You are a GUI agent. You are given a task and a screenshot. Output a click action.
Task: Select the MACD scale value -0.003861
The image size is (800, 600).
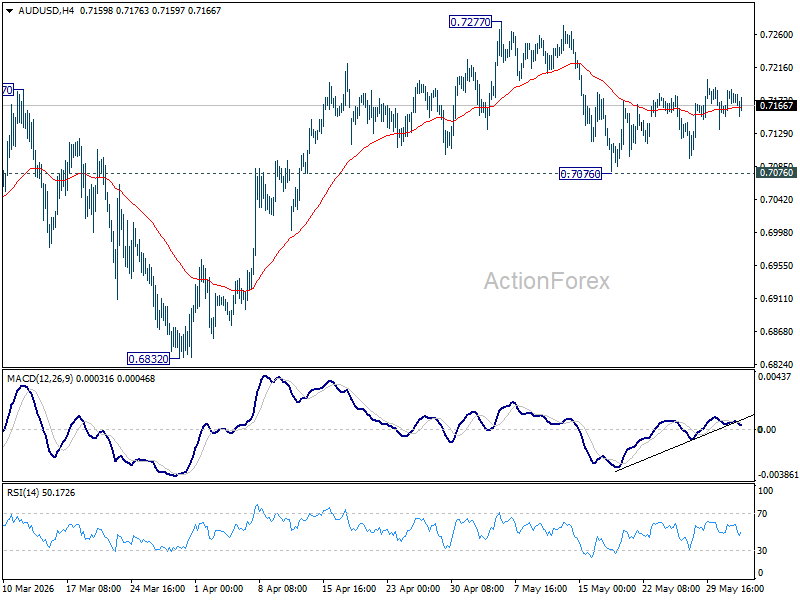(778, 475)
